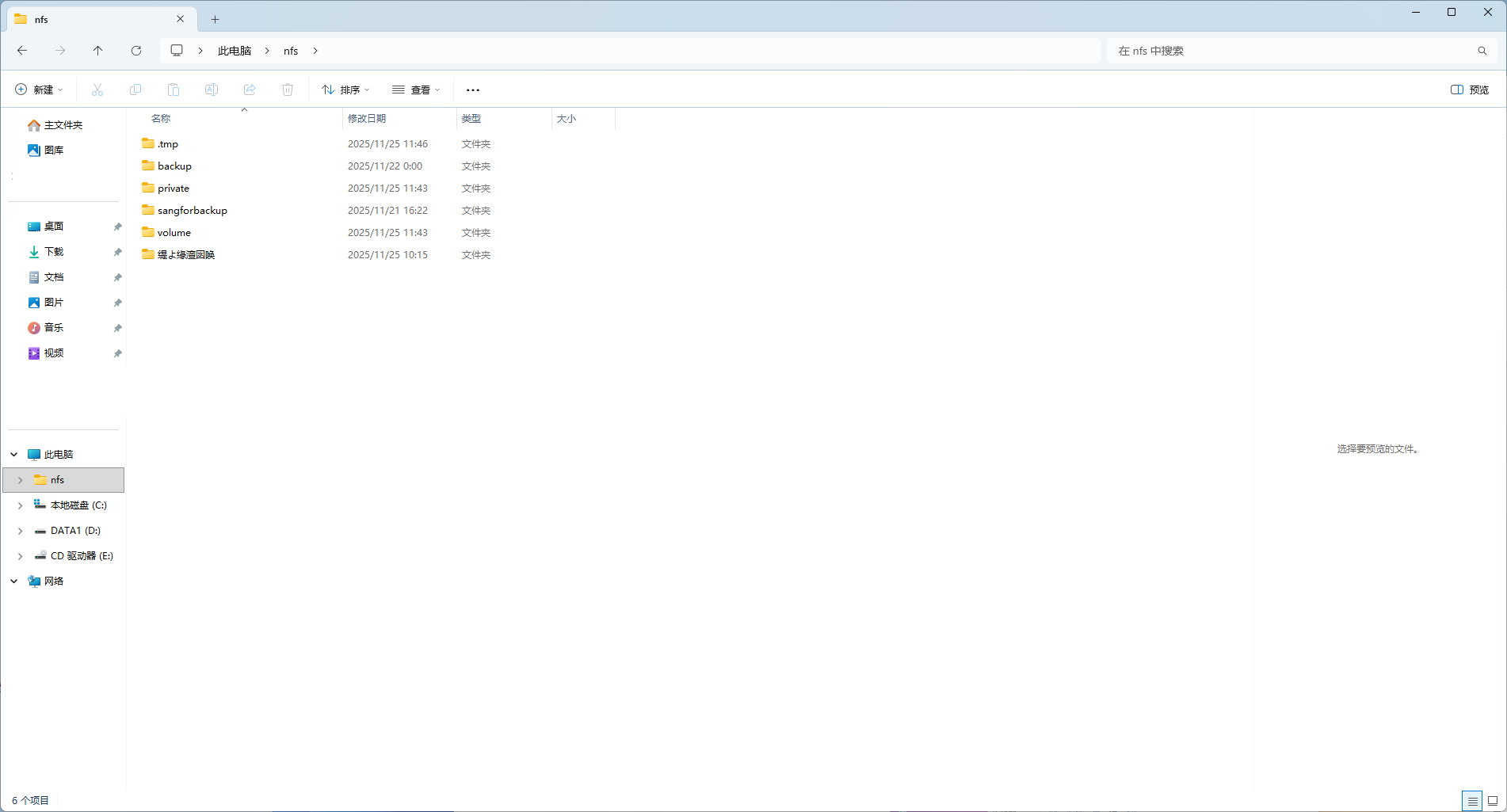Click the forward navigation arrow

tap(60, 51)
